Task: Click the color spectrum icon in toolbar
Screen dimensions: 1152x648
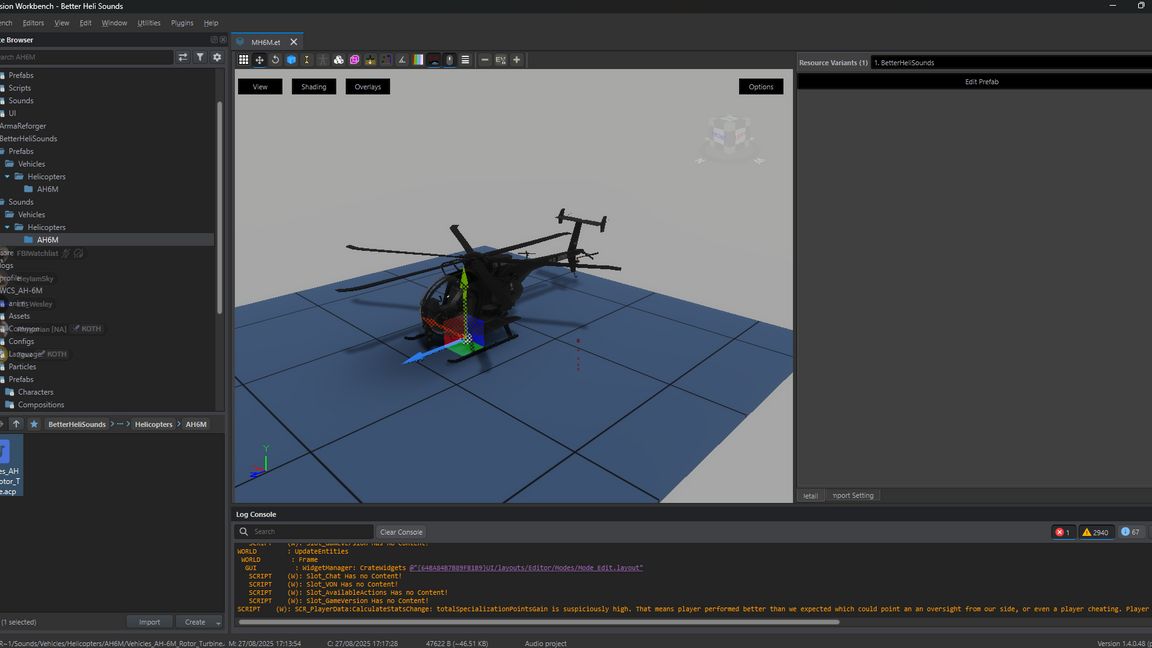Action: click(418, 60)
